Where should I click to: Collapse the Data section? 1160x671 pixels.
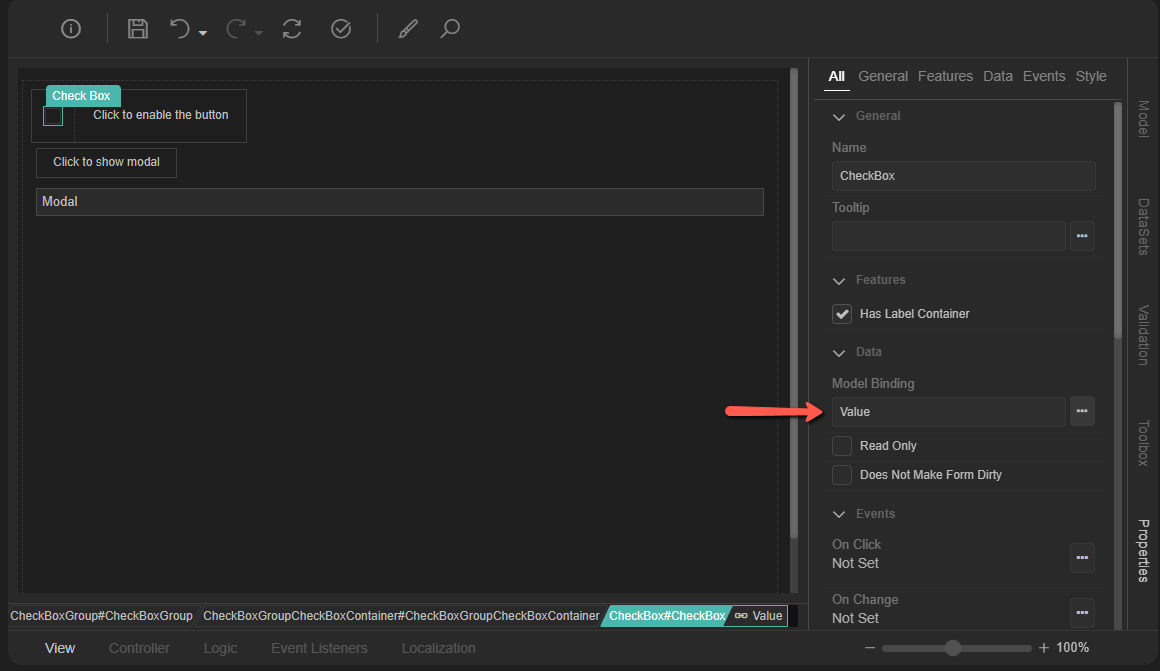coord(839,352)
